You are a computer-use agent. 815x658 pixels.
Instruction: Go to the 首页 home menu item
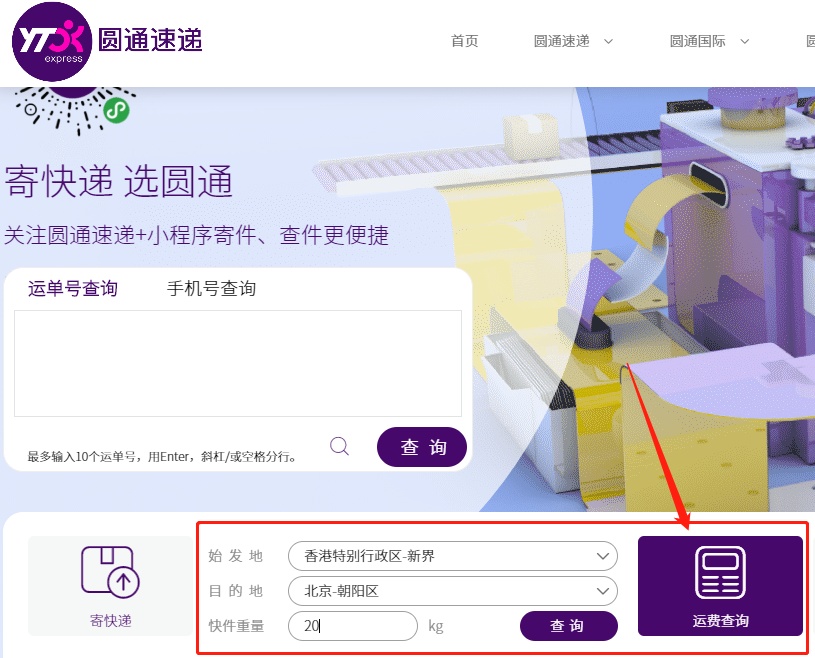coord(465,41)
